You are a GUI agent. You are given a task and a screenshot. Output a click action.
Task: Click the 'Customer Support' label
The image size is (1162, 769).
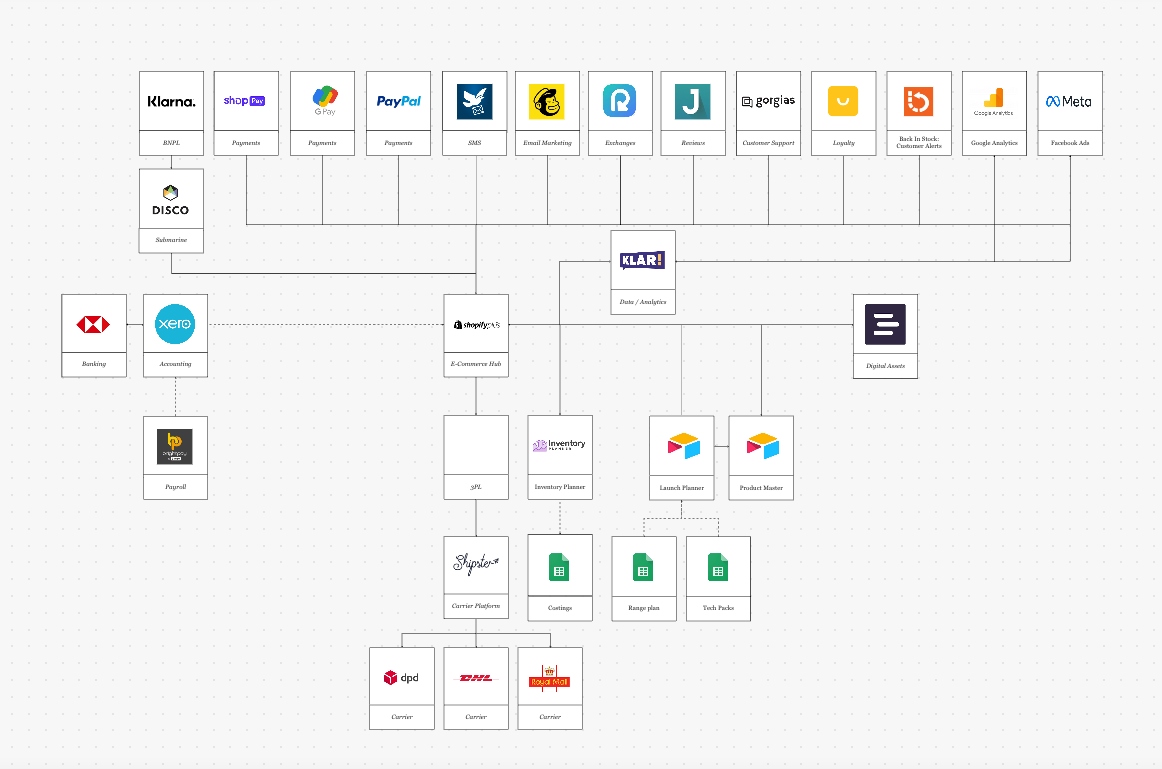pyautogui.click(x=768, y=143)
